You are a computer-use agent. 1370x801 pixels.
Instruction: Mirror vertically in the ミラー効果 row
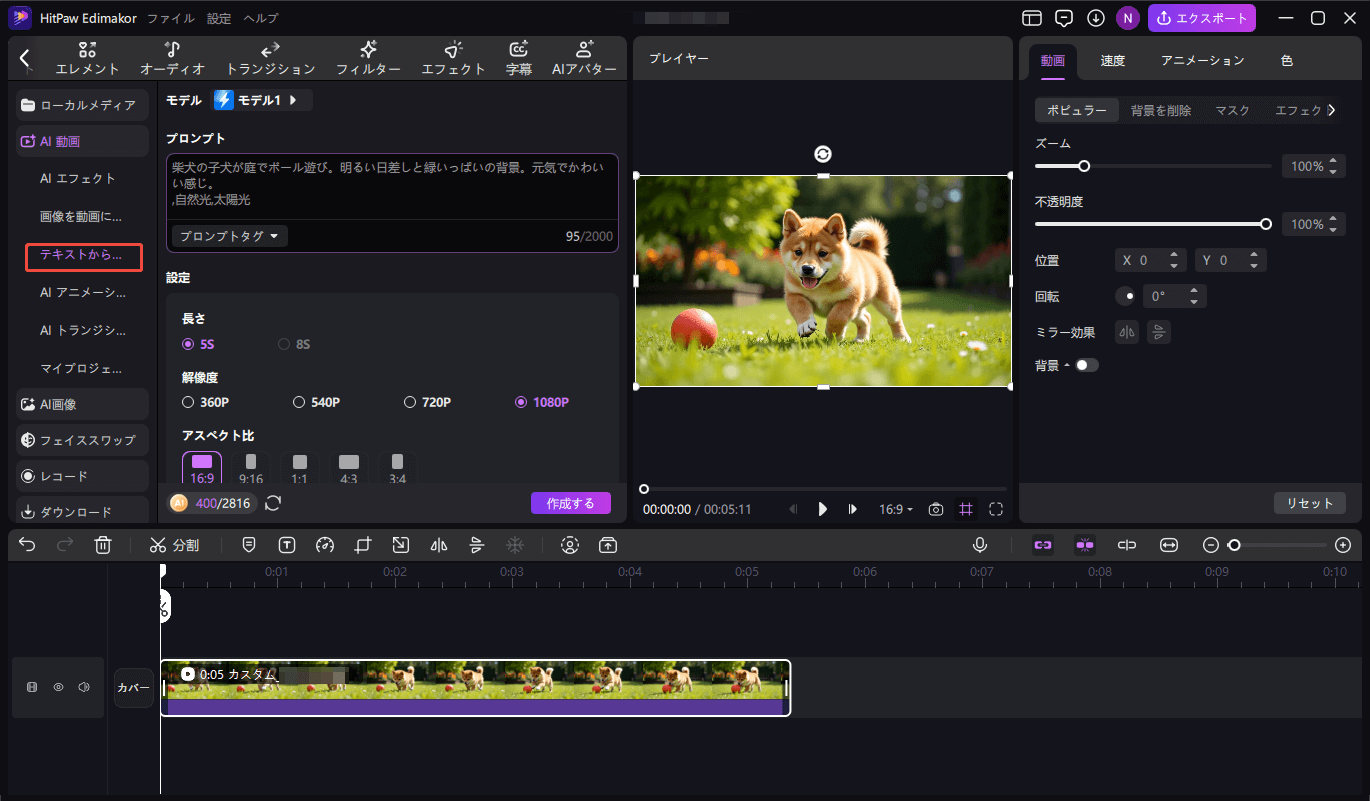point(1159,333)
